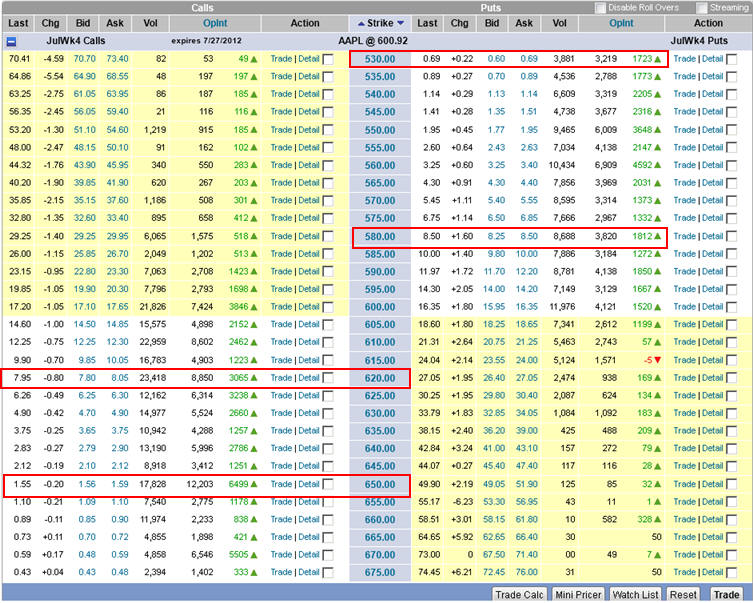Click the descending sort arrow beside Strike

pyautogui.click(x=401, y=23)
